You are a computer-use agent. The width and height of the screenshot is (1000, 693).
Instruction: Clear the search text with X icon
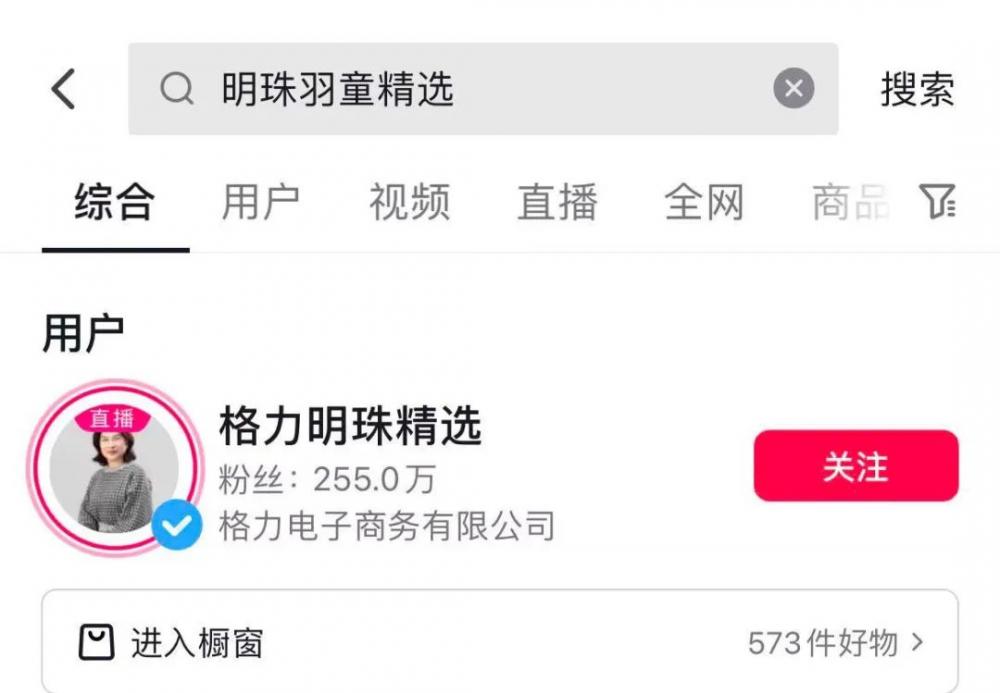[793, 88]
